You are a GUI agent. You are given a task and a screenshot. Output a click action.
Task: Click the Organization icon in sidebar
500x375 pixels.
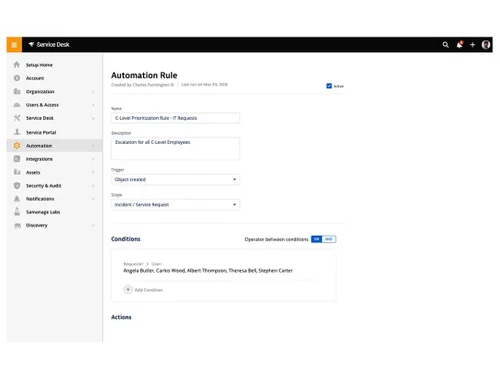(17, 91)
